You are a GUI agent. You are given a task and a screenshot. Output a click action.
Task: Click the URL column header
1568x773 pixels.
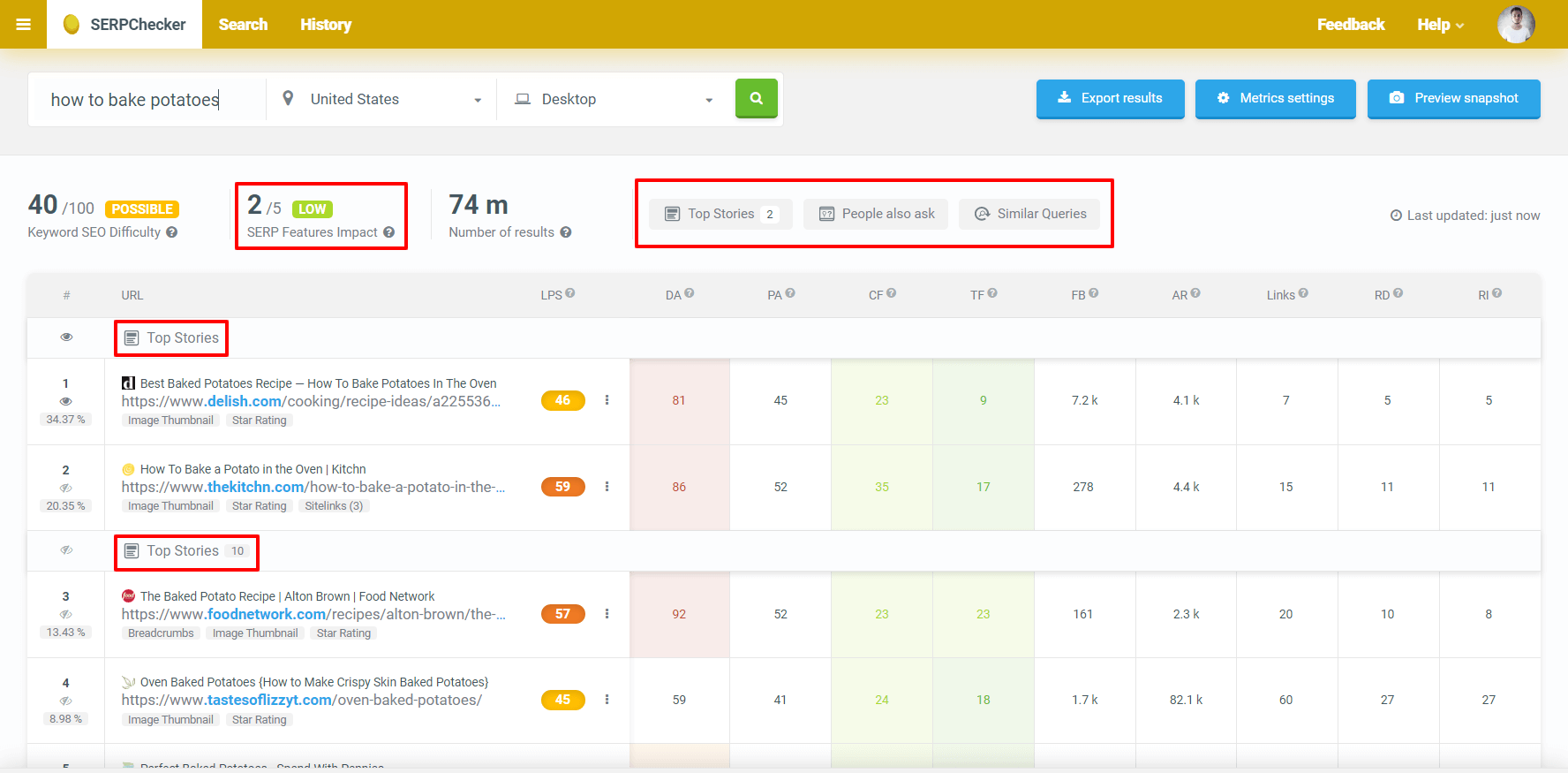pos(132,295)
